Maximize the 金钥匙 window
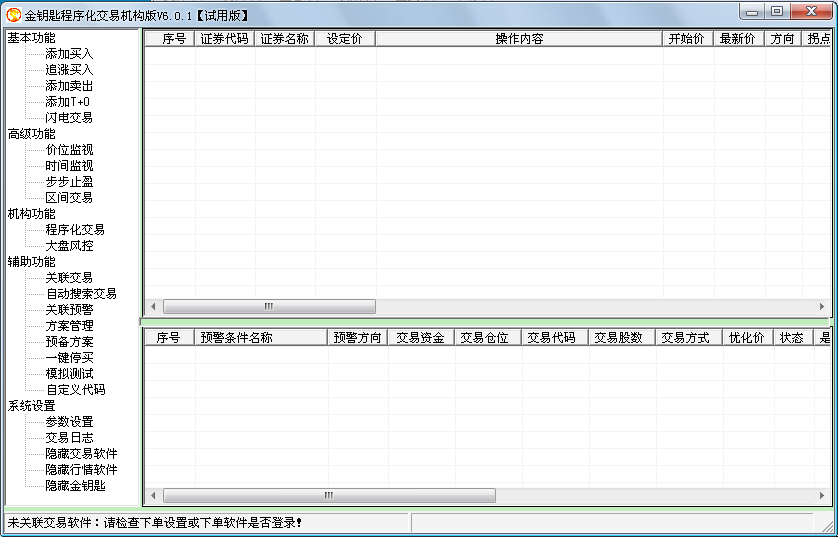The image size is (838, 537). (777, 12)
